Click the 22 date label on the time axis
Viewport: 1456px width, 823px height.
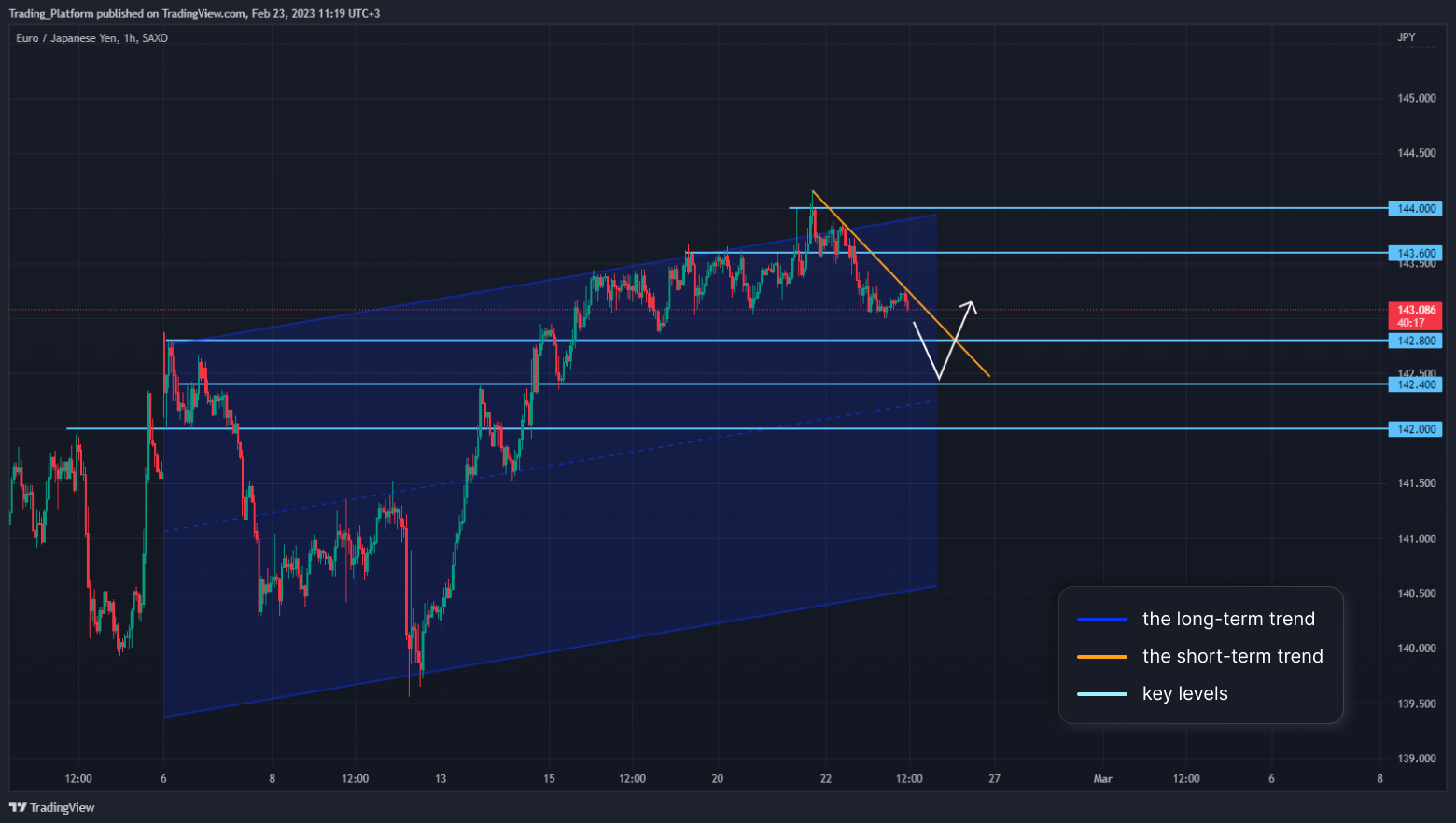(x=826, y=778)
